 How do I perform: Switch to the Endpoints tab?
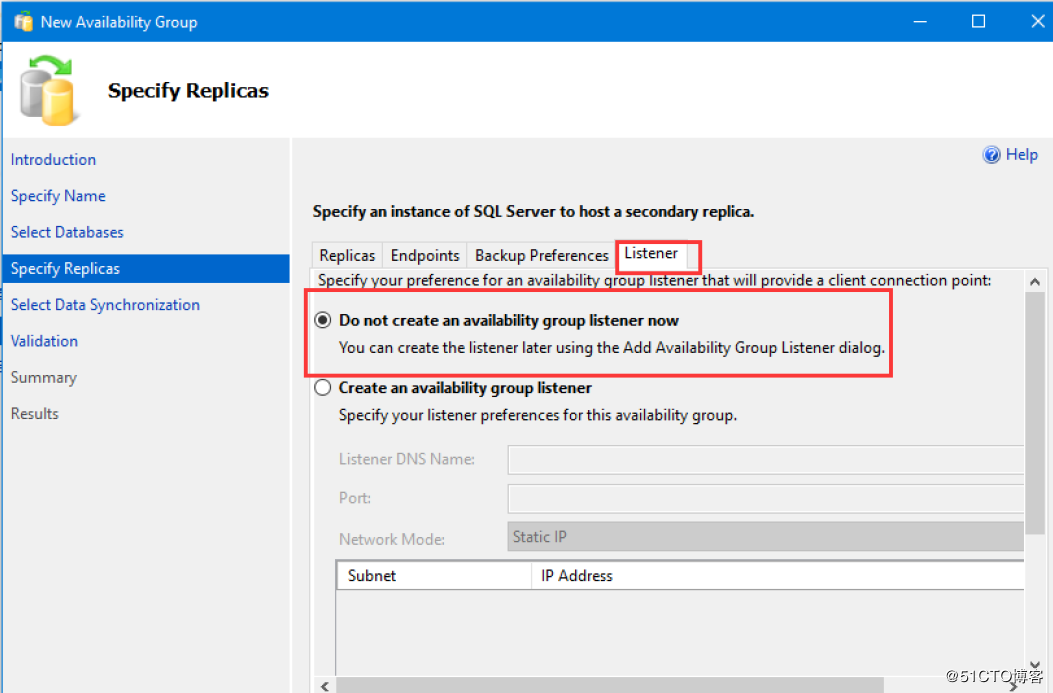point(425,256)
